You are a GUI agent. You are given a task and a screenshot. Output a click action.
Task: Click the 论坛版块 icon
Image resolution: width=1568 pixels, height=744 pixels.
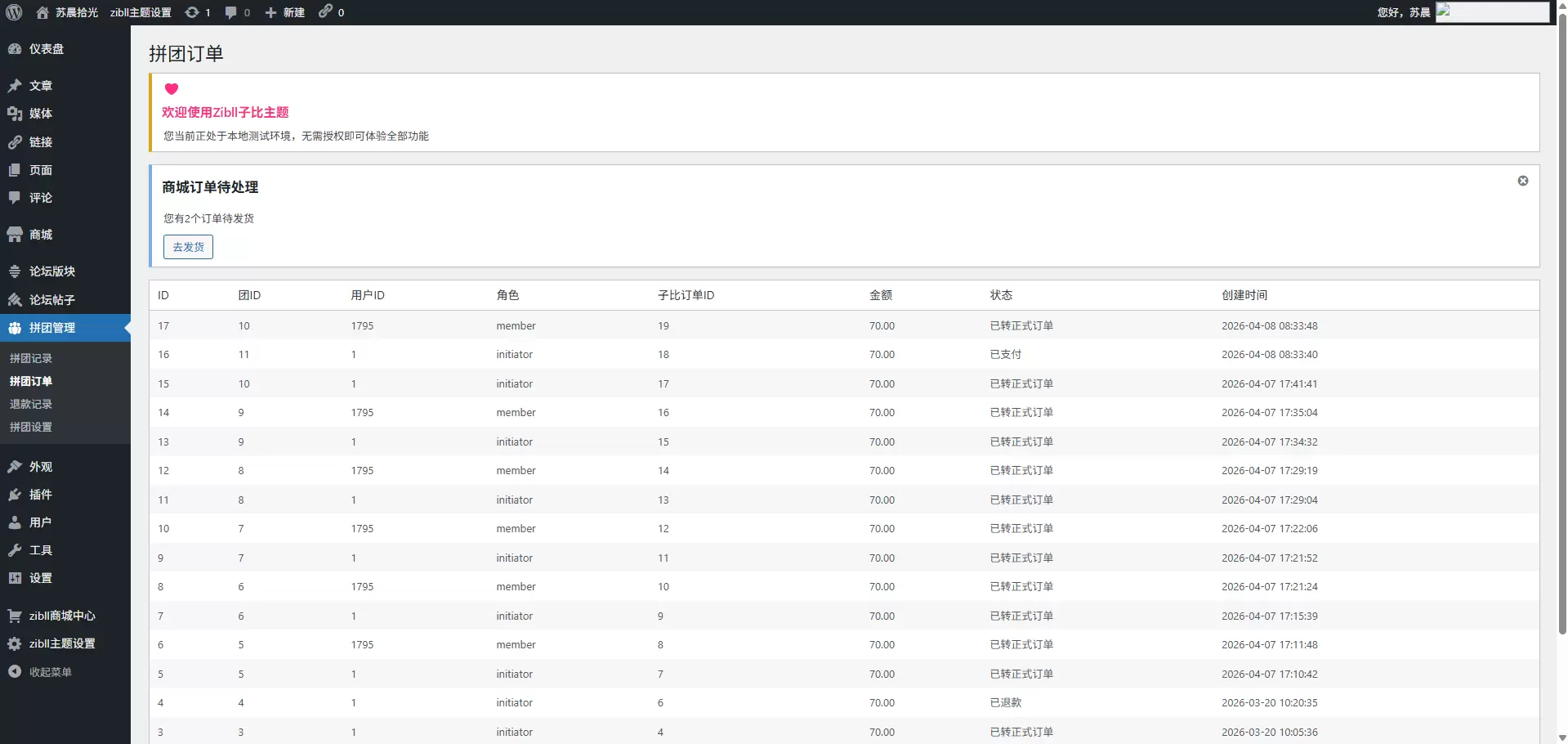click(x=15, y=271)
